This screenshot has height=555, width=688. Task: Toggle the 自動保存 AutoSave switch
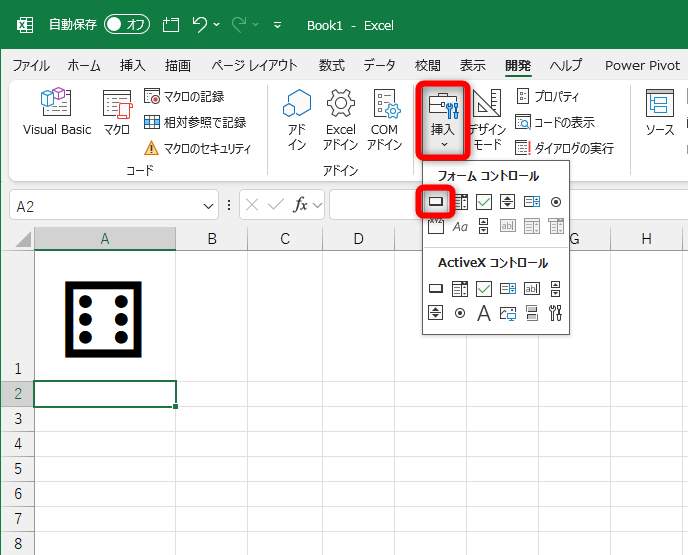click(127, 25)
